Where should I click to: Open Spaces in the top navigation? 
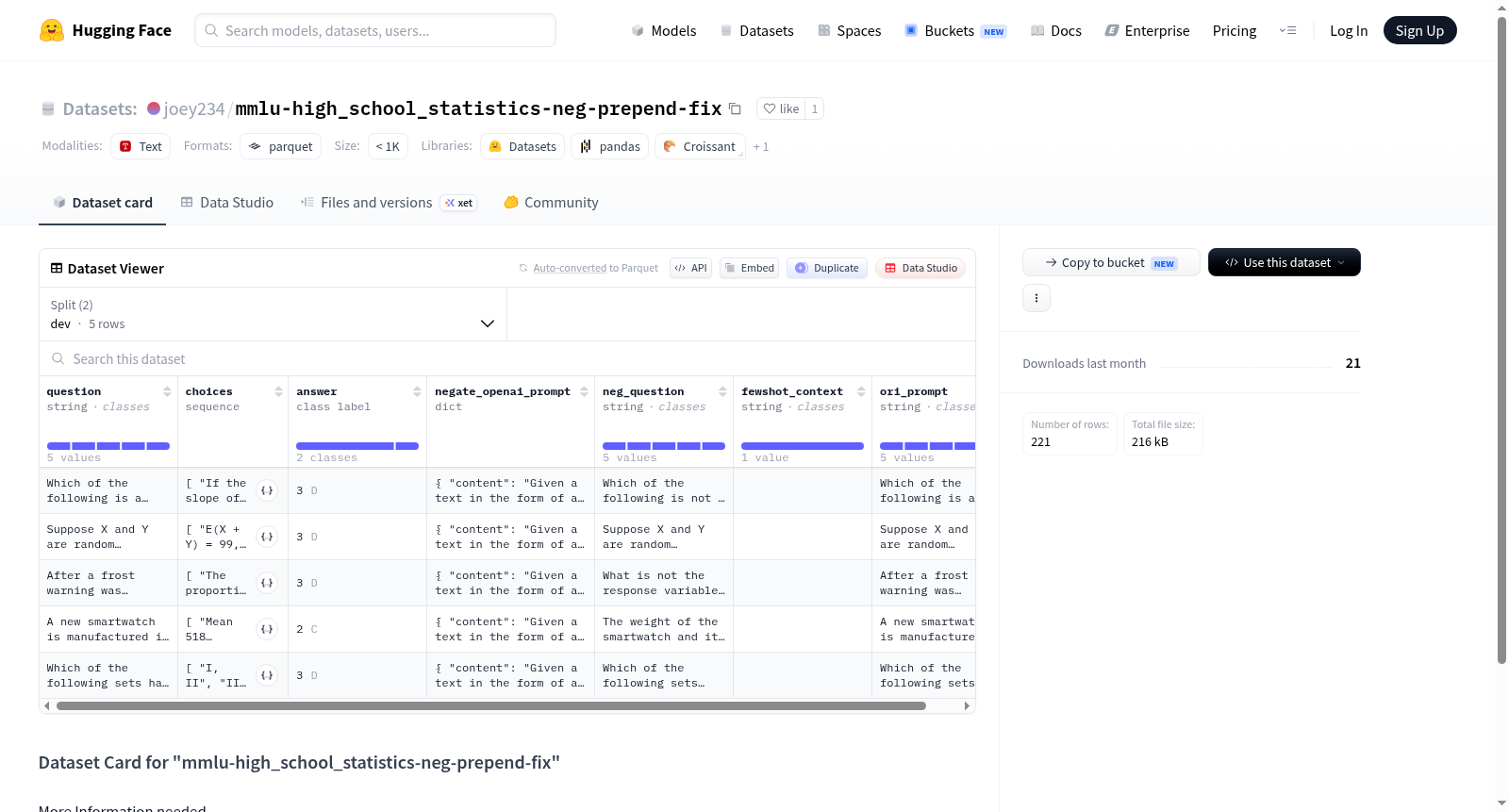(850, 31)
